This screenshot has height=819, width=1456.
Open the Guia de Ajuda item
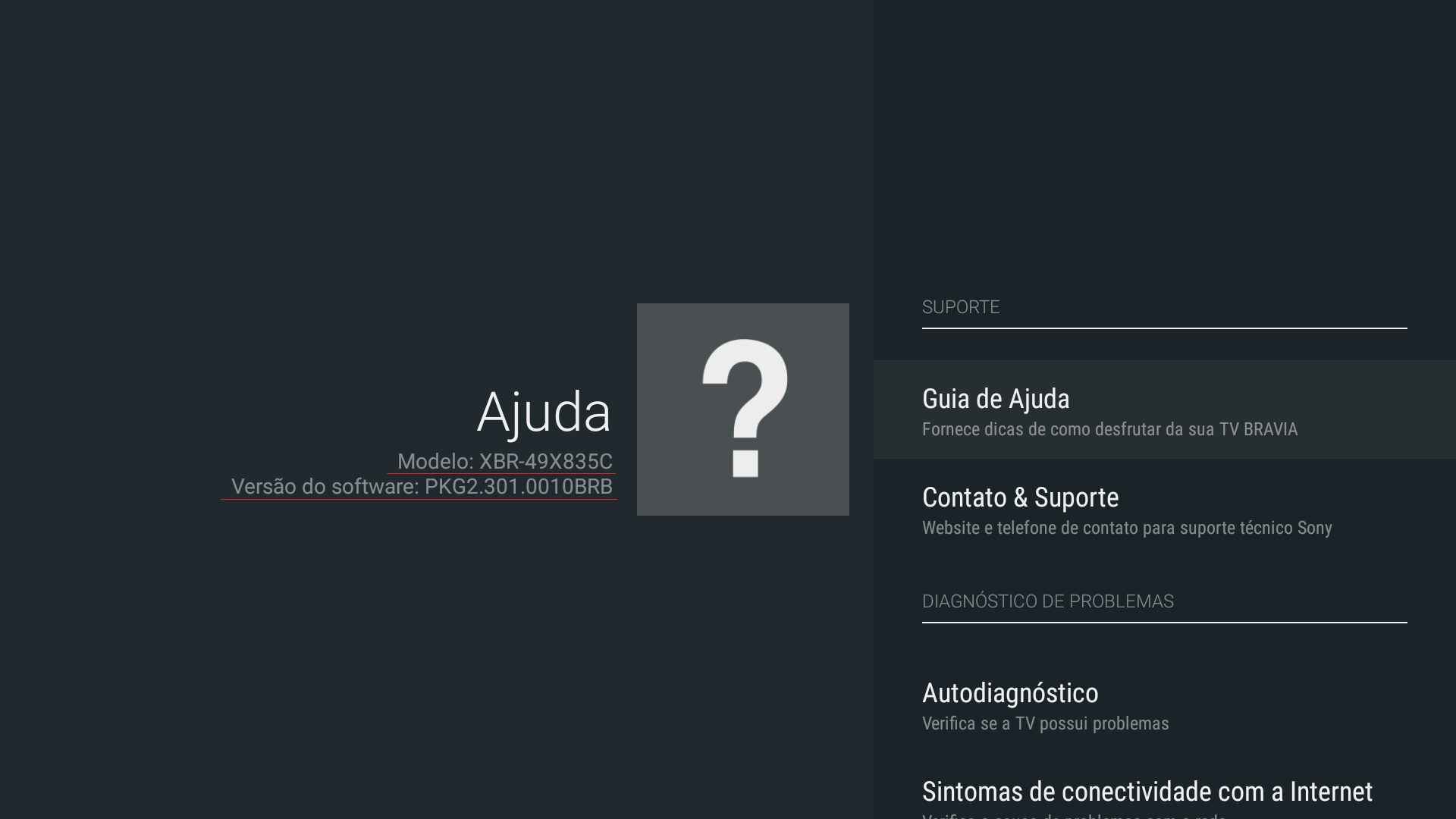point(995,399)
